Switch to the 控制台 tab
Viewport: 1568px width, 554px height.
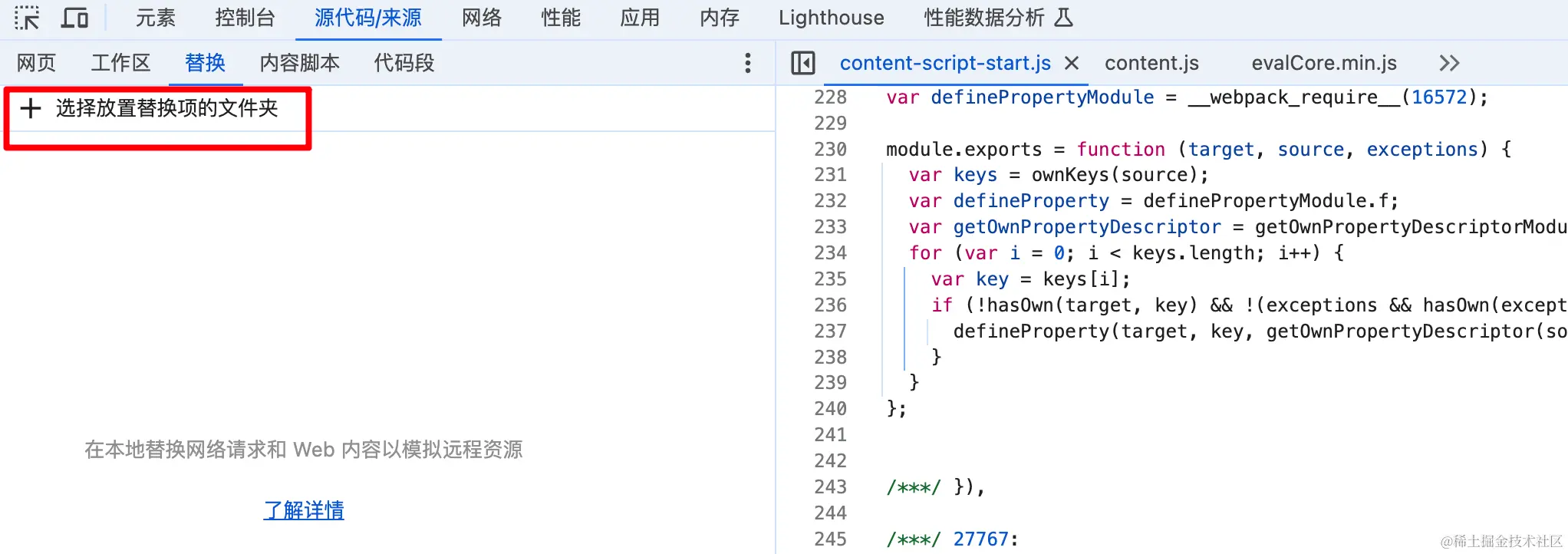[x=245, y=18]
